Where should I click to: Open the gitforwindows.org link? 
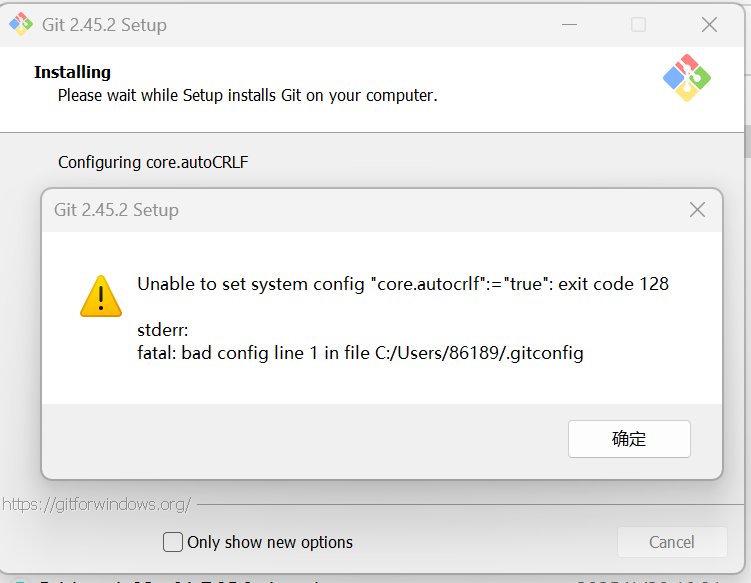click(x=96, y=504)
